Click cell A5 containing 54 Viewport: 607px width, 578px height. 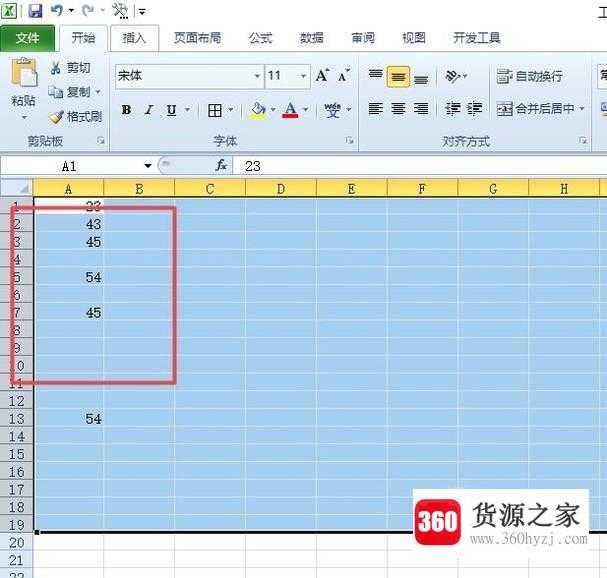69,277
